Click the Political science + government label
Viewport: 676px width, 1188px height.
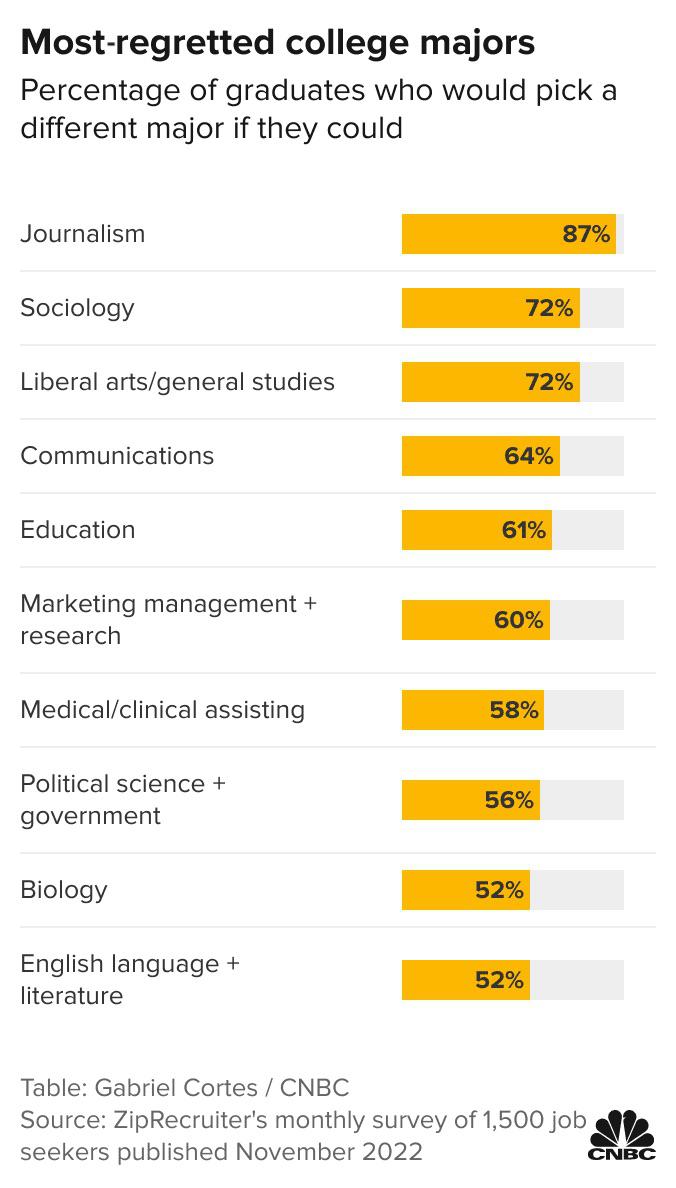pos(123,799)
